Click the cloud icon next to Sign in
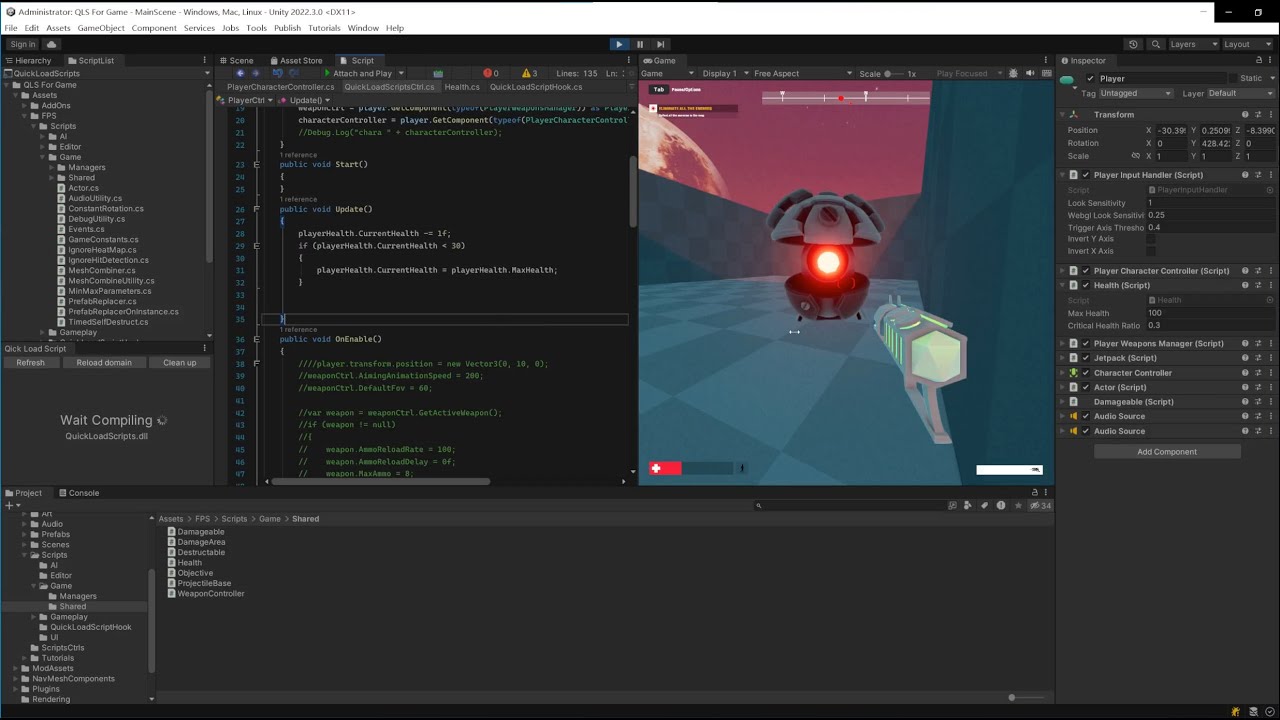Viewport: 1280px width, 720px height. (x=52, y=44)
